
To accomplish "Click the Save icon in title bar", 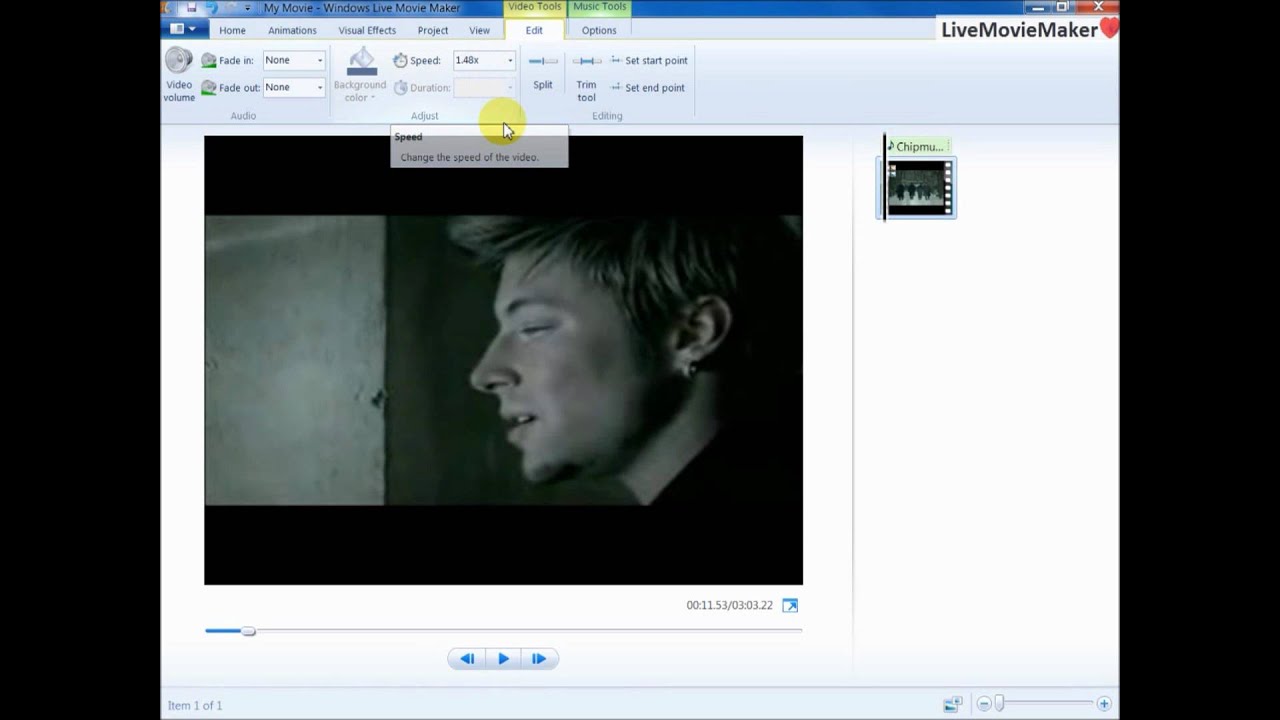I will (x=192, y=8).
